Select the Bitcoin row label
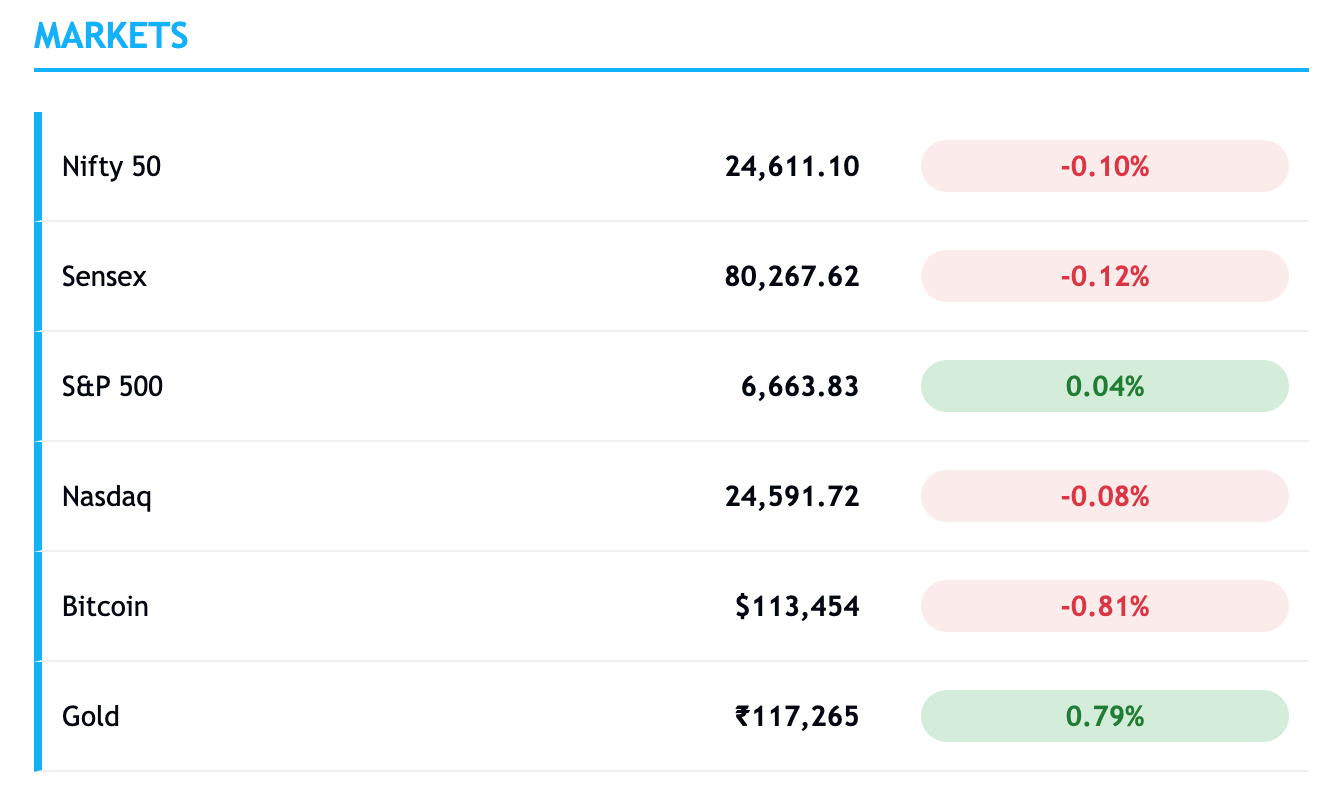 coord(105,606)
